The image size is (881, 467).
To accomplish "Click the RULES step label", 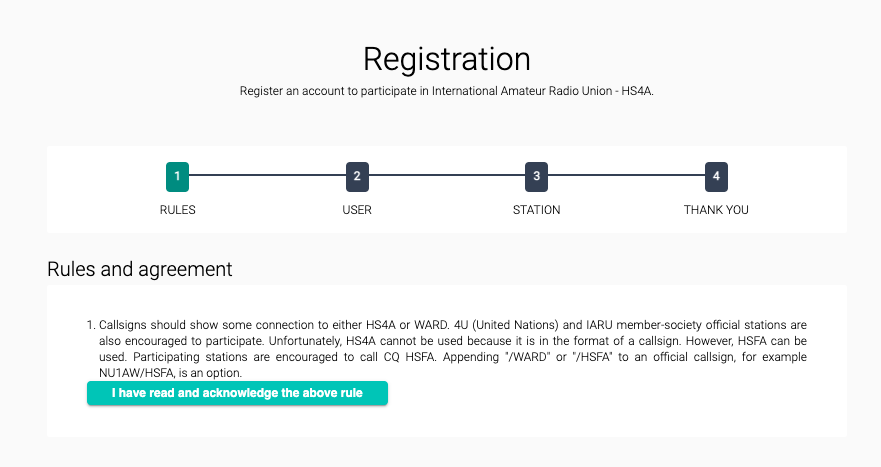I will click(x=178, y=210).
